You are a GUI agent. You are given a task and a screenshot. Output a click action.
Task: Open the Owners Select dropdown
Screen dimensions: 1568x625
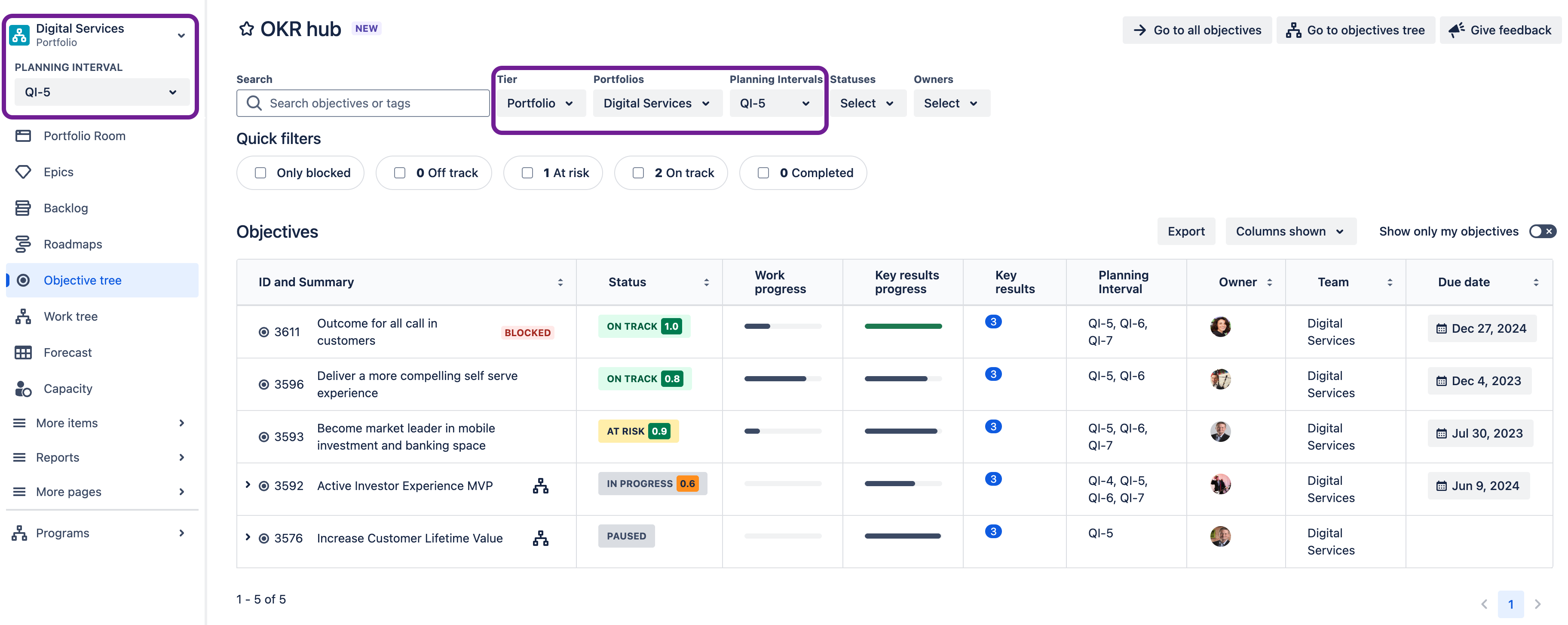click(951, 103)
